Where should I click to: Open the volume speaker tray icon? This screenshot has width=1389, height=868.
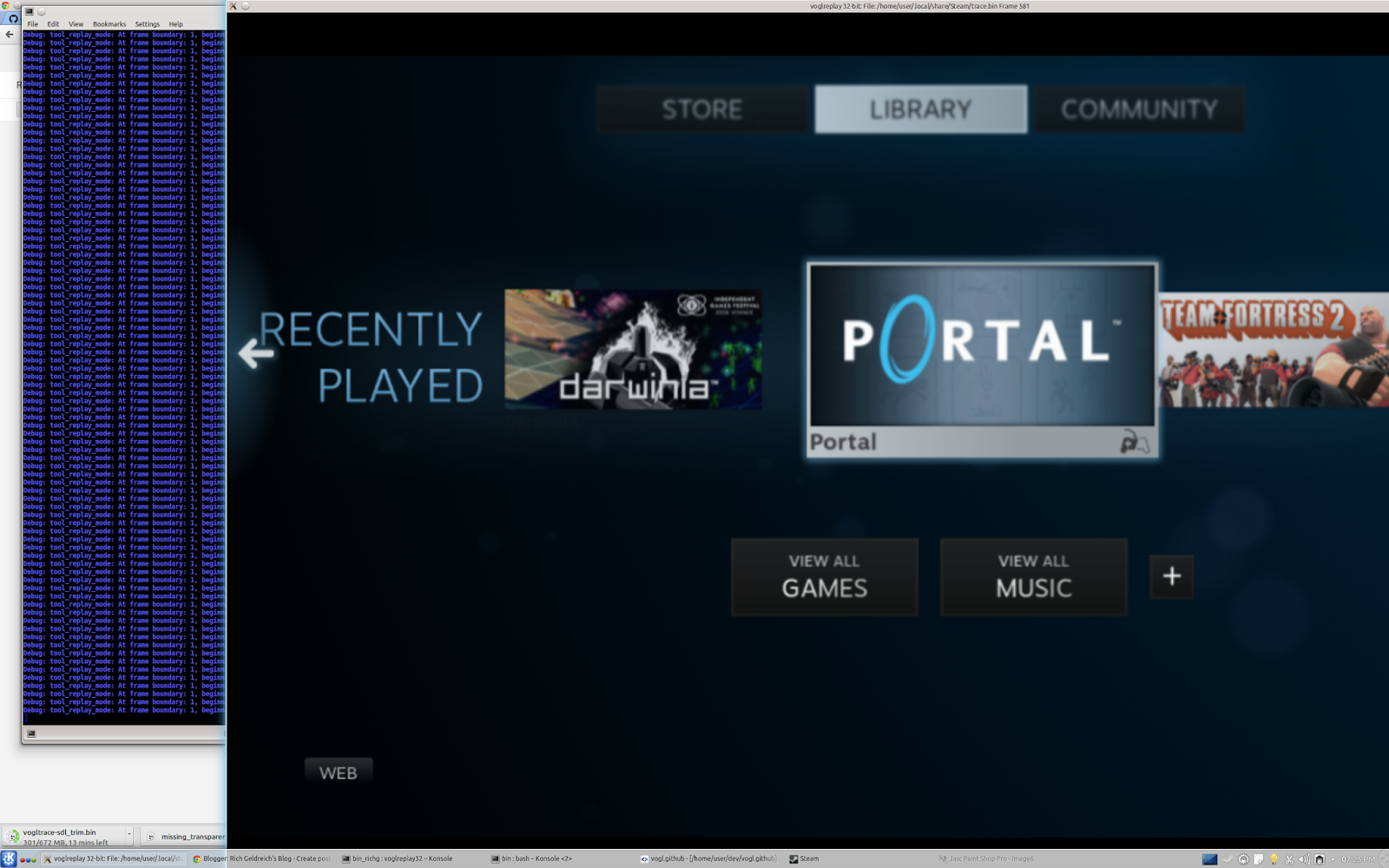(1304, 859)
